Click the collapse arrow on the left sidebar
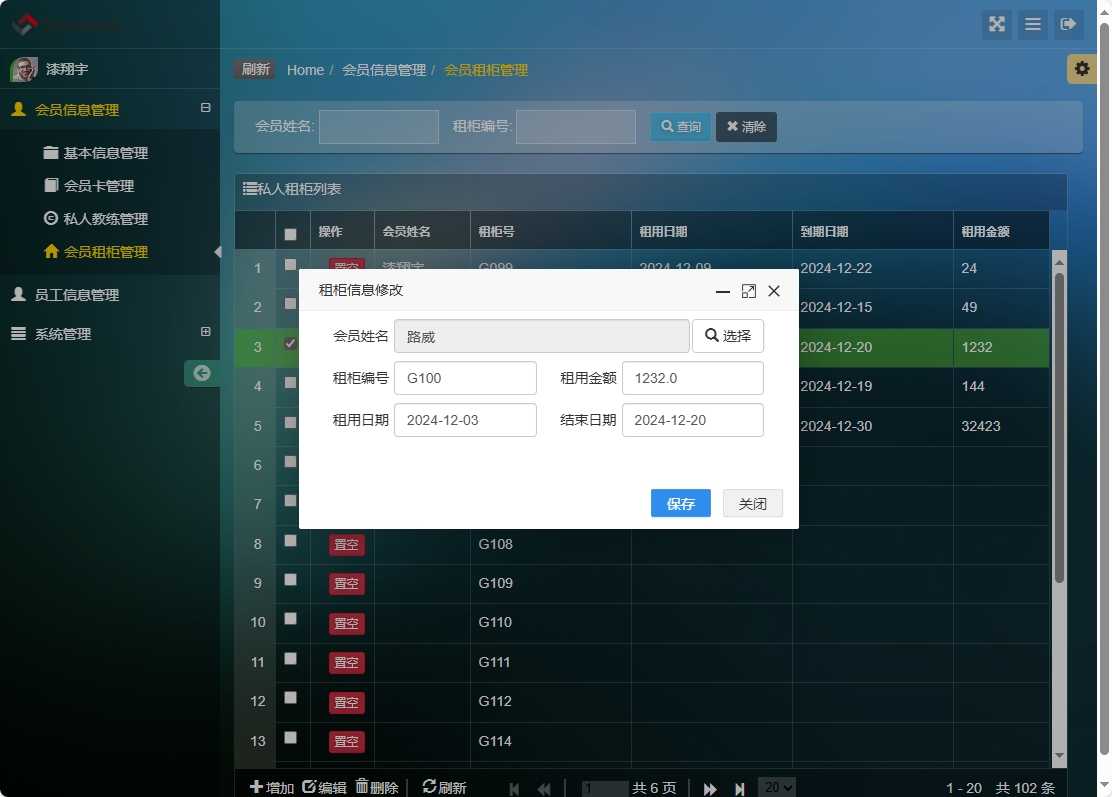Screen dimensions: 1112x797 point(202,372)
